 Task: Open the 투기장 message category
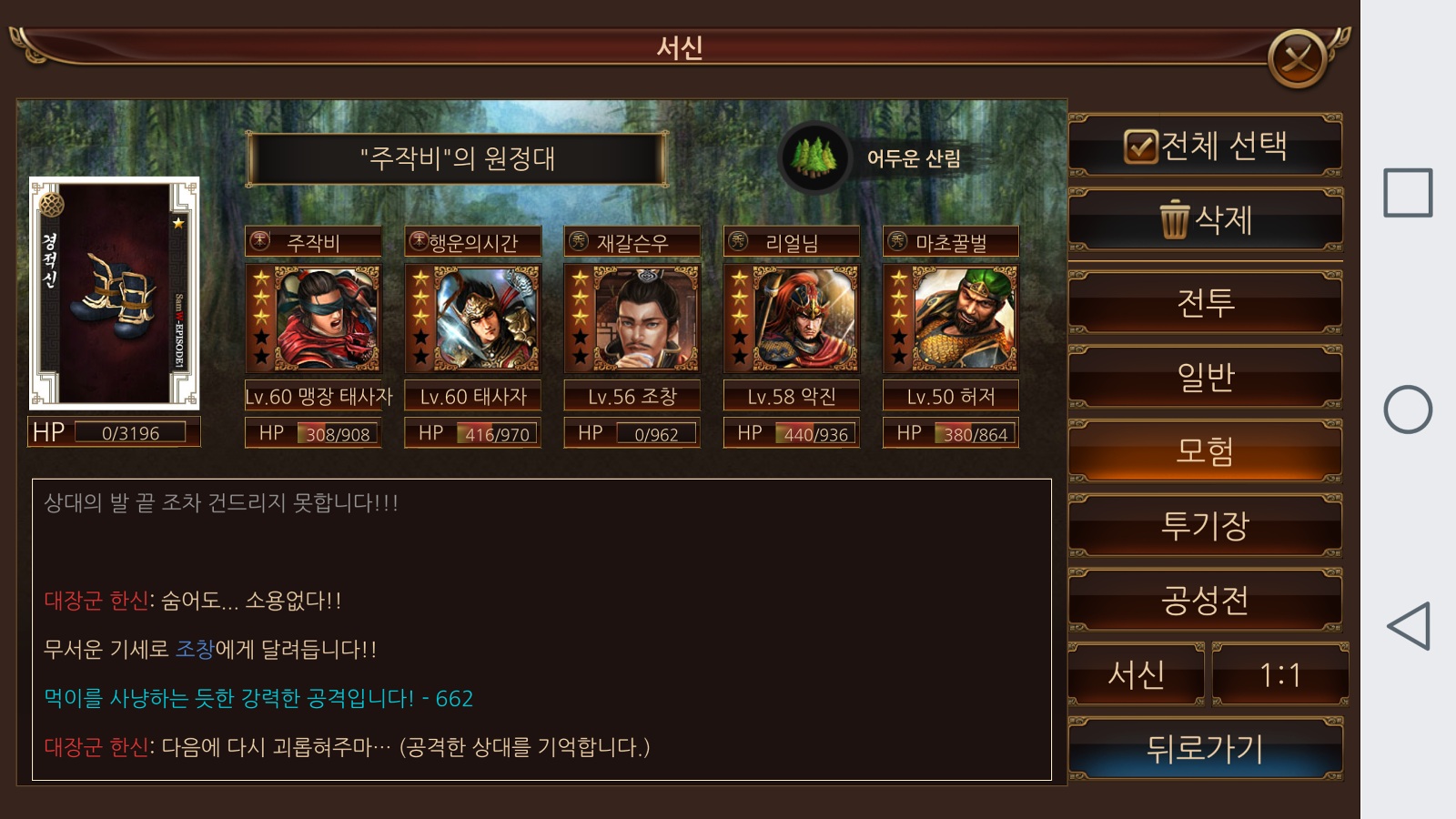click(x=1206, y=526)
